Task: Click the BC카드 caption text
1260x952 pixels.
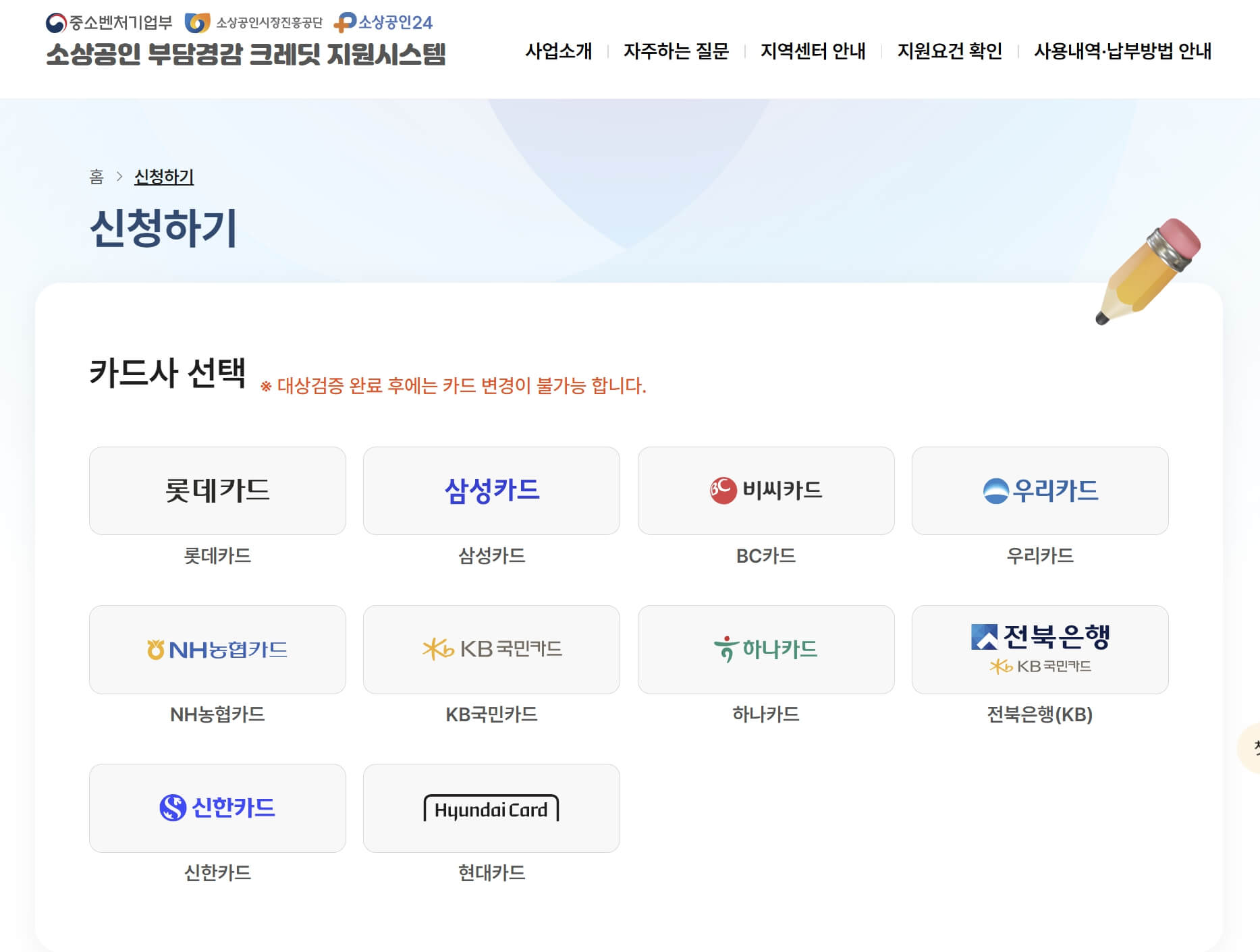Action: (766, 555)
